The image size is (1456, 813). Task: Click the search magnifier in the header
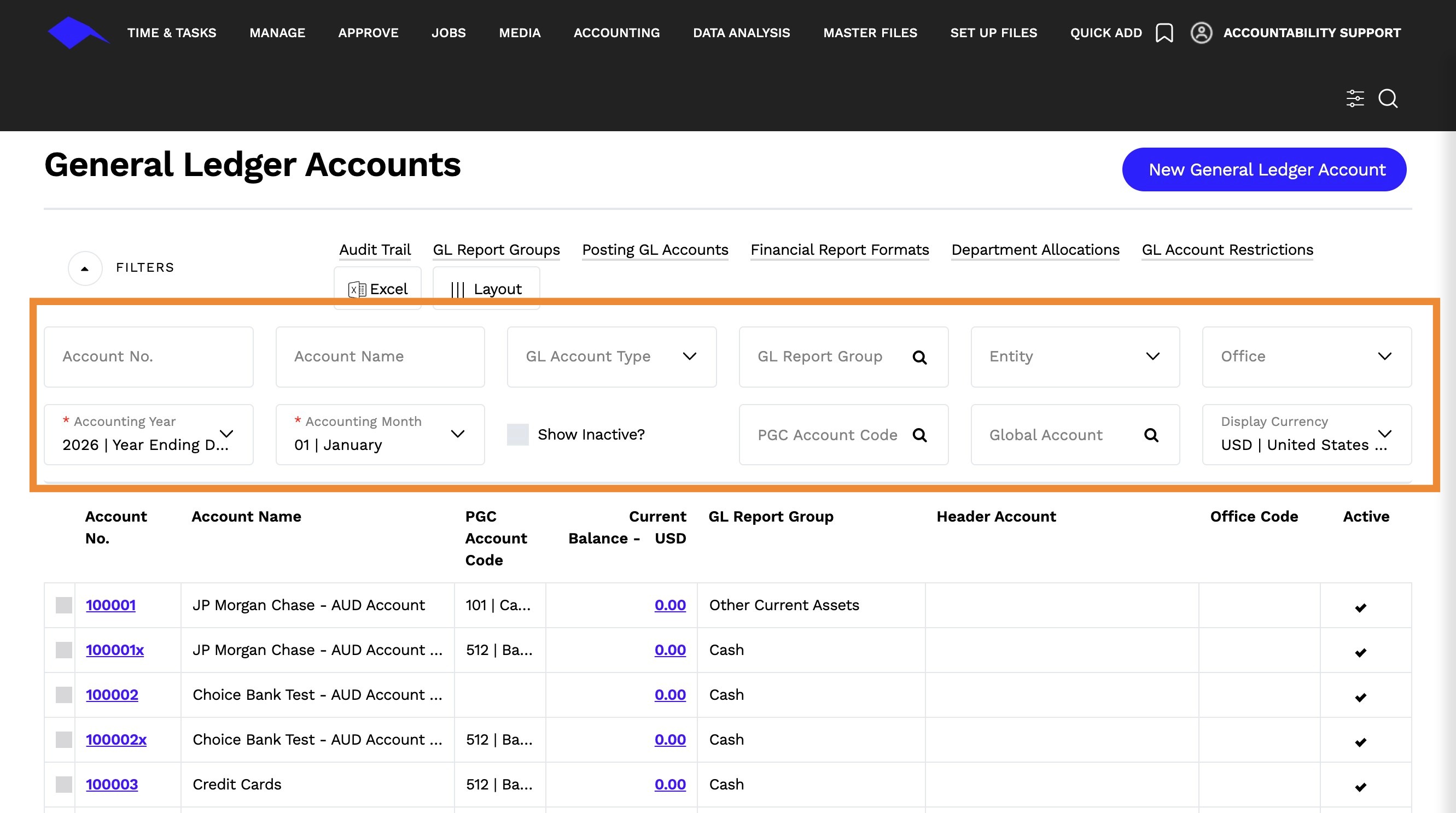(x=1388, y=98)
